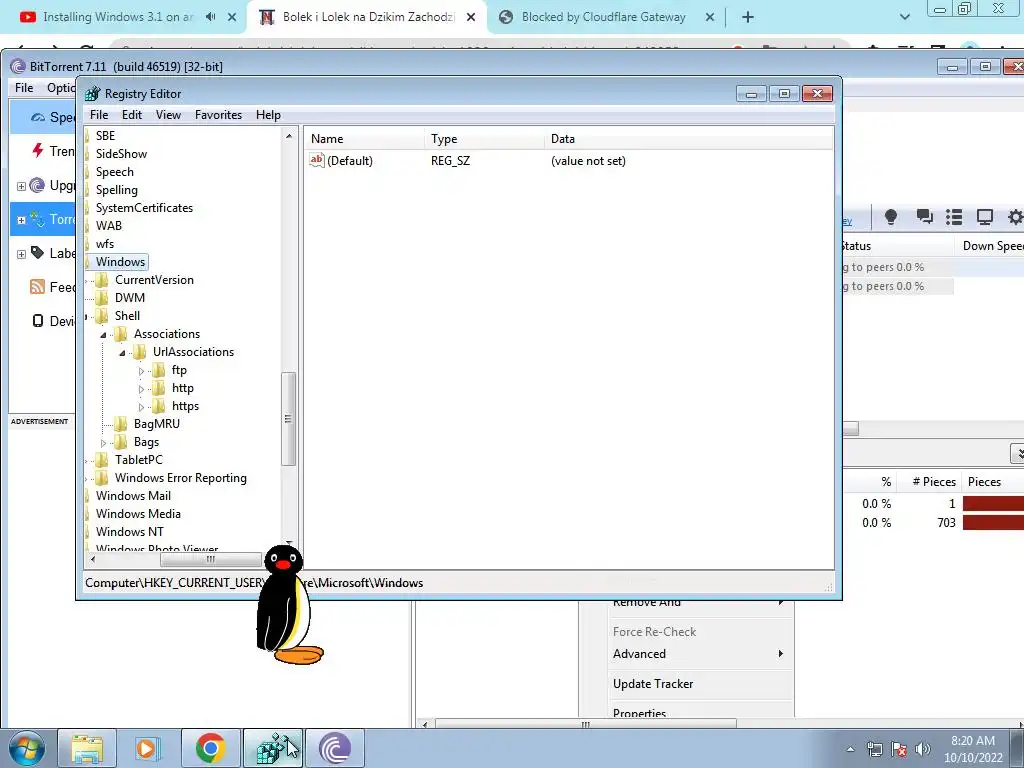The image size is (1024, 768).
Task: Collapse the Associations key
Action: tap(103, 335)
